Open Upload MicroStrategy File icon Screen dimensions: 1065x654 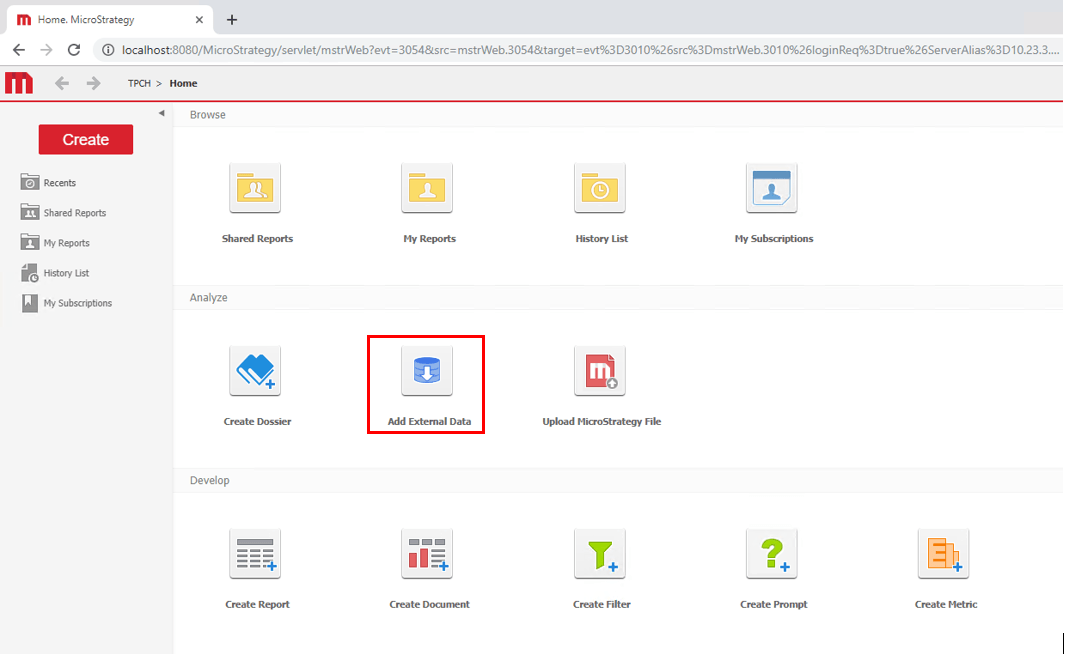(600, 372)
